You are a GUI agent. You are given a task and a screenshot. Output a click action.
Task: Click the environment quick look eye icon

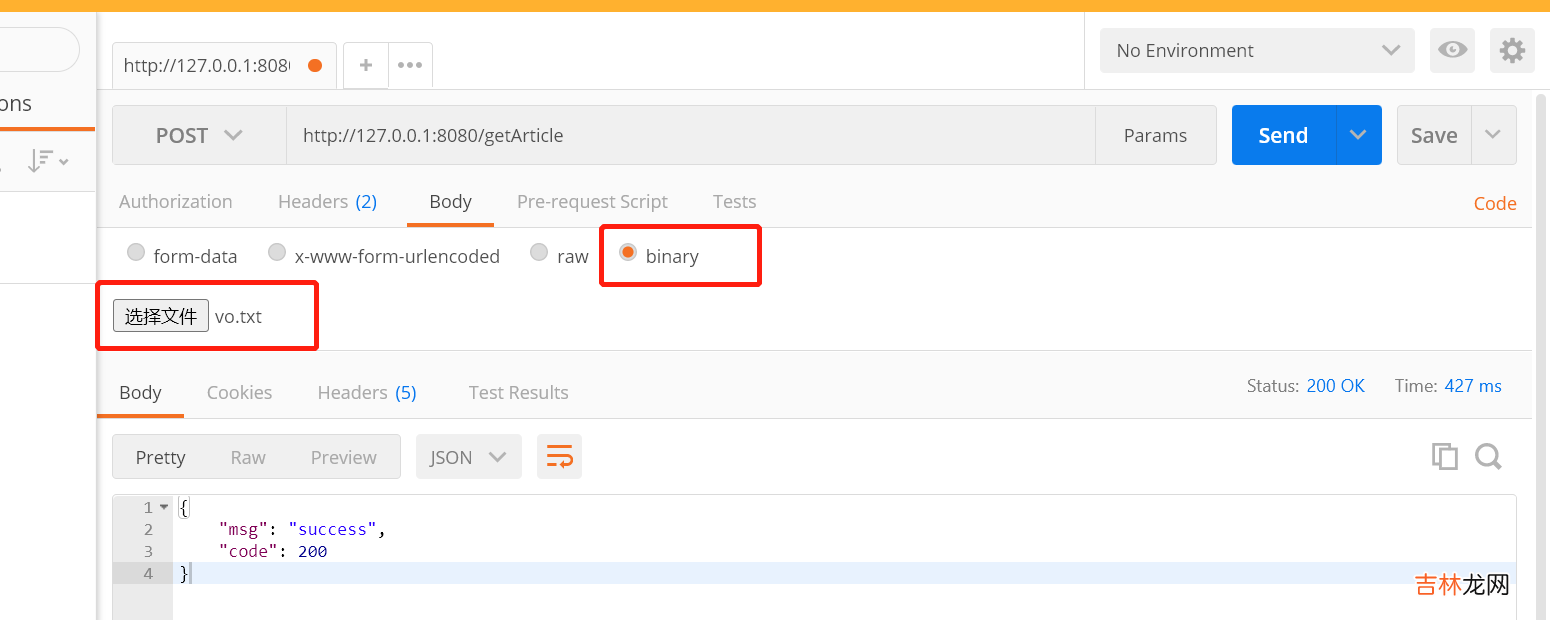click(1452, 50)
